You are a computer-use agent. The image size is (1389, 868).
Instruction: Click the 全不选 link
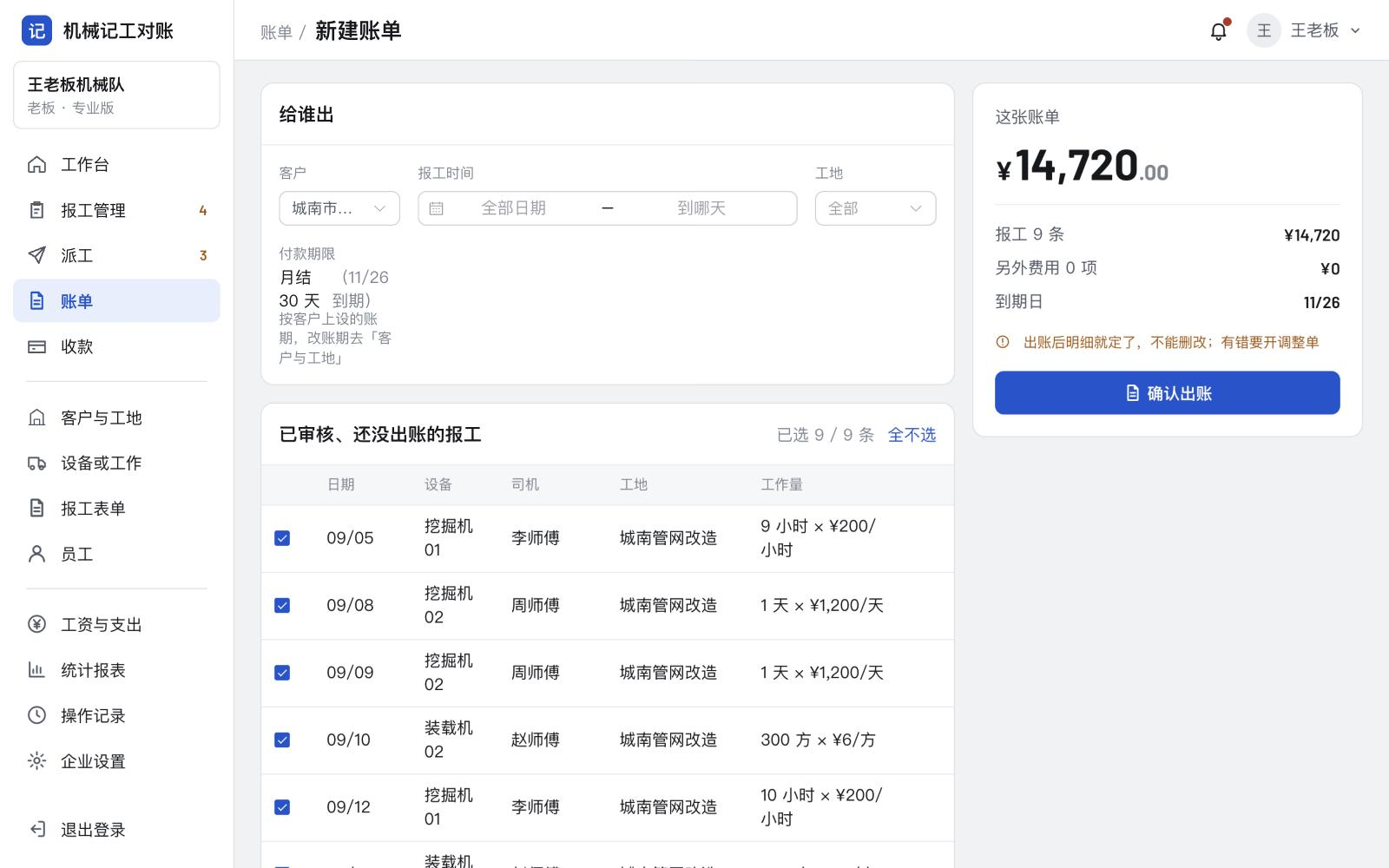(x=912, y=435)
